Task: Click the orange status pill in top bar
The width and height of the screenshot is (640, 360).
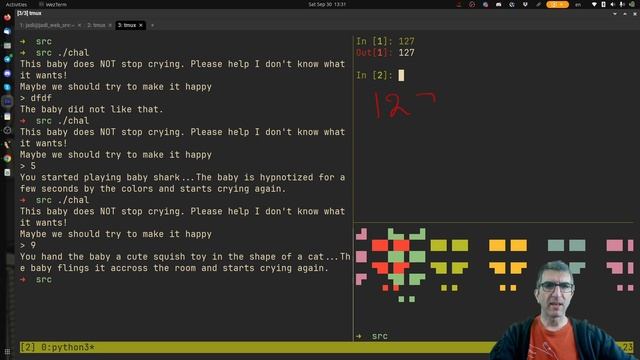Action: (x=557, y=4)
